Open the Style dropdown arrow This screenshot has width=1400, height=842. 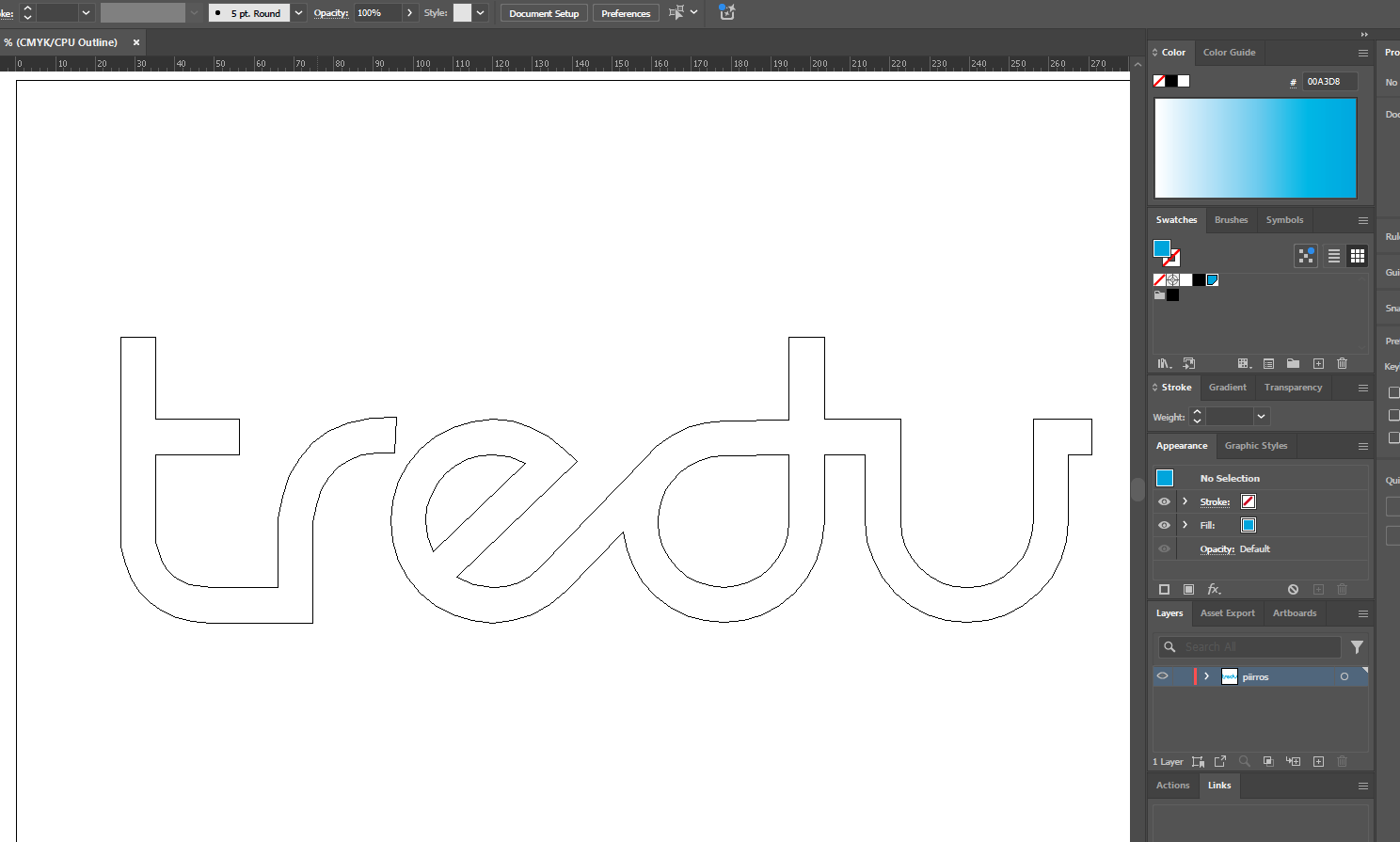point(480,13)
